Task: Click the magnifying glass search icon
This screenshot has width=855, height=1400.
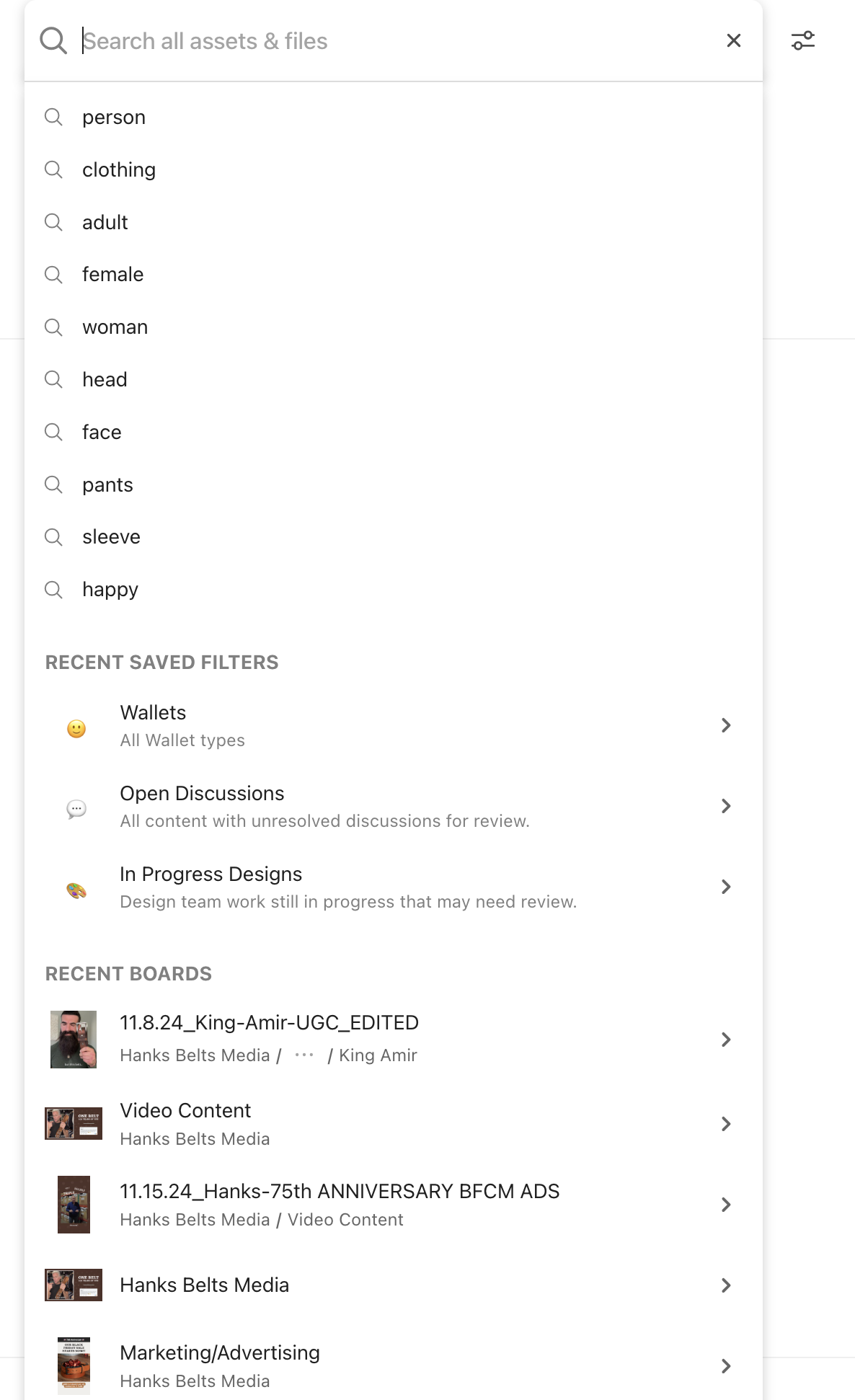Action: point(53,40)
